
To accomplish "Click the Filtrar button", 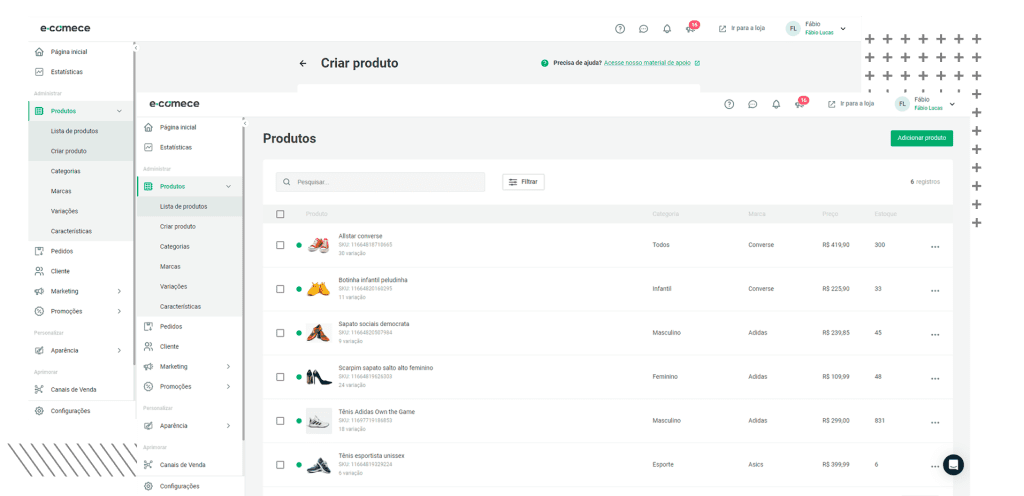I will point(523,182).
